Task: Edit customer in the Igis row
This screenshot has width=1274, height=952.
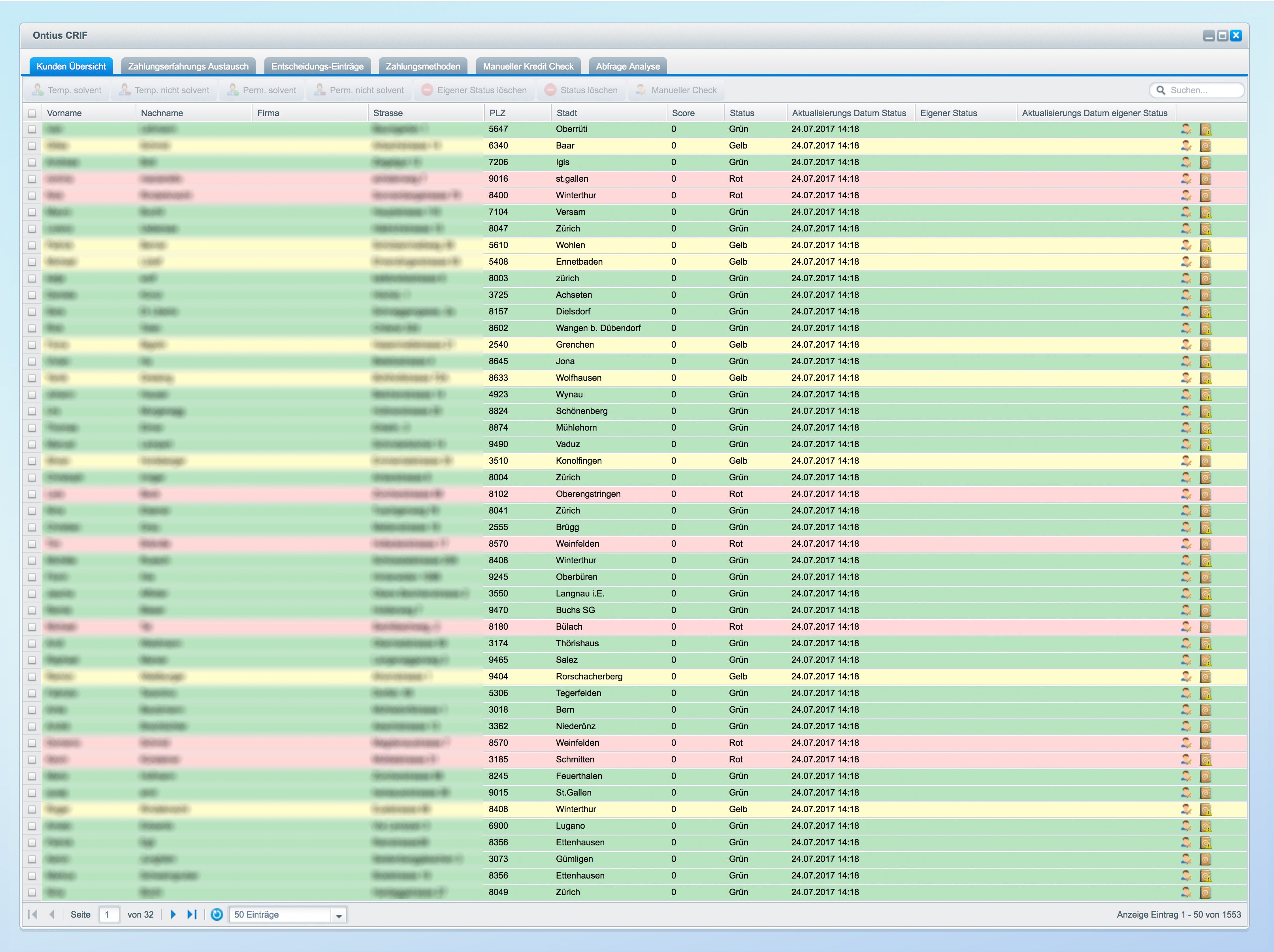Action: (x=1185, y=163)
